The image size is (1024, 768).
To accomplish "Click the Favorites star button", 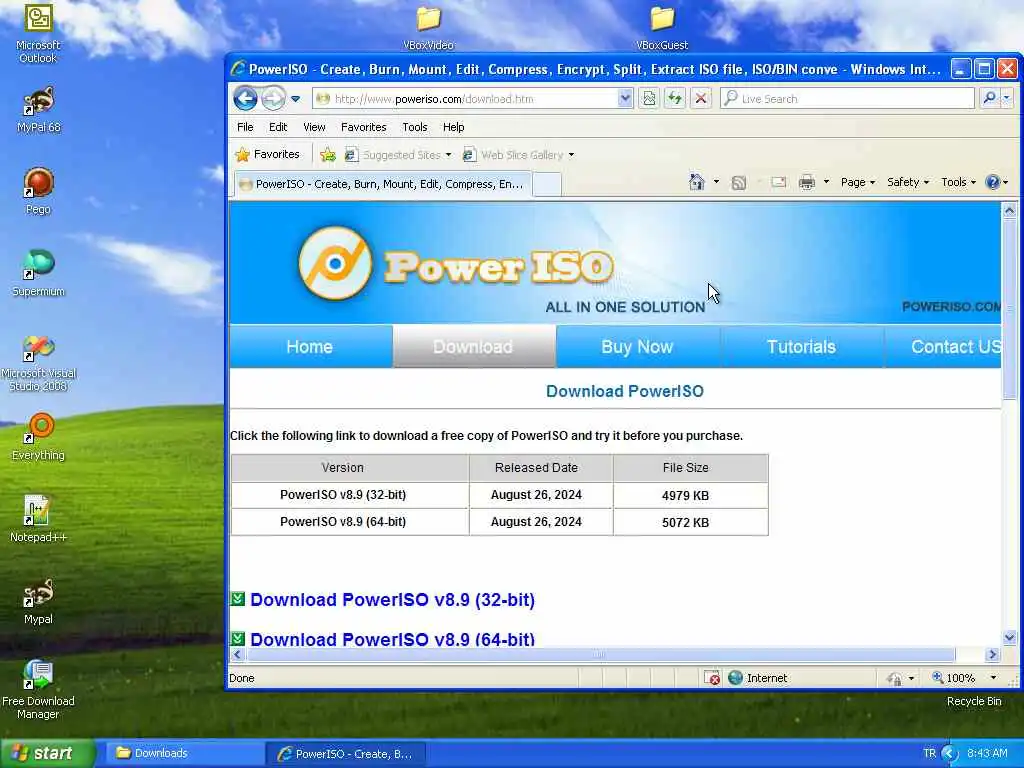I will (x=268, y=155).
